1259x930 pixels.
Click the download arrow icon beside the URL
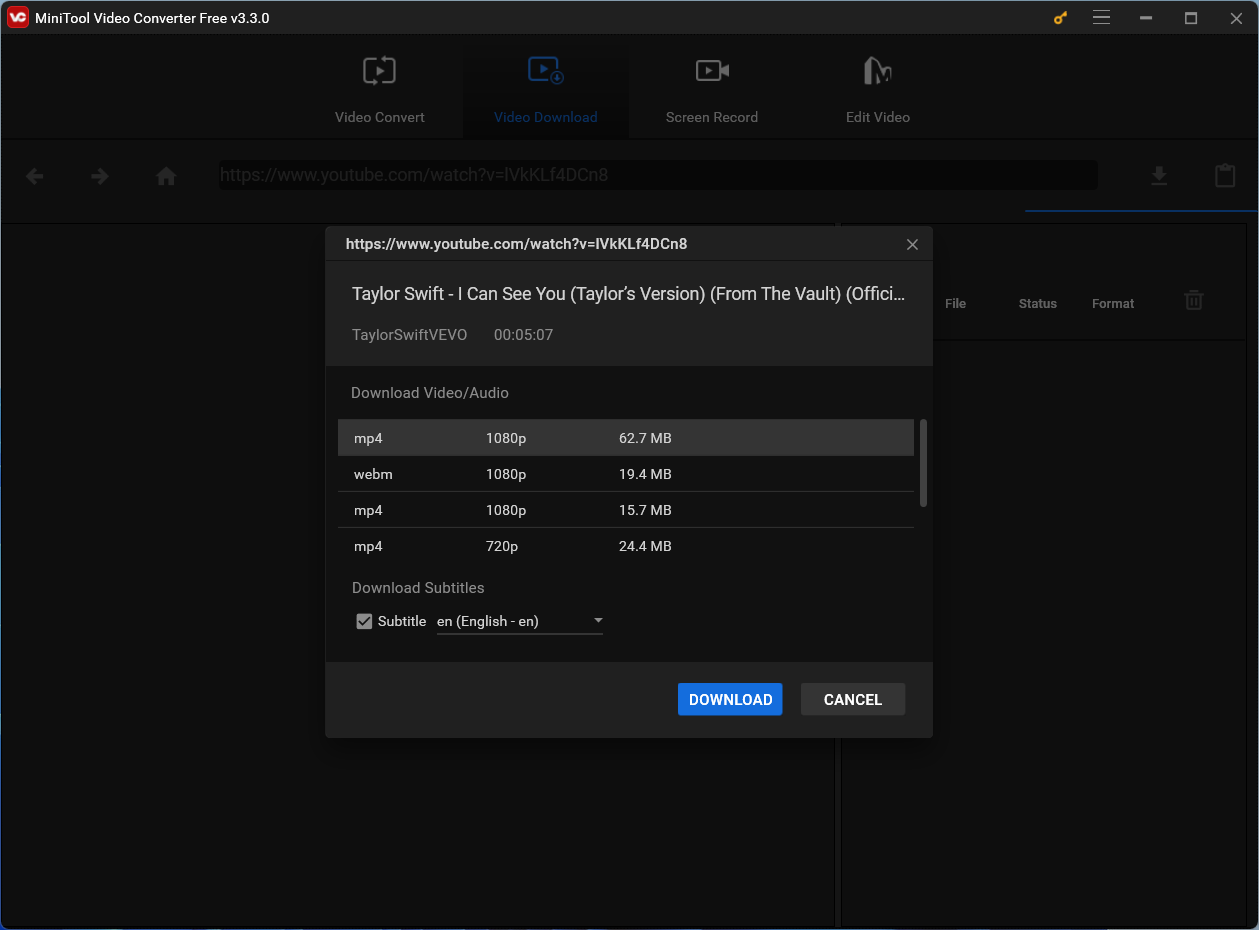1159,176
